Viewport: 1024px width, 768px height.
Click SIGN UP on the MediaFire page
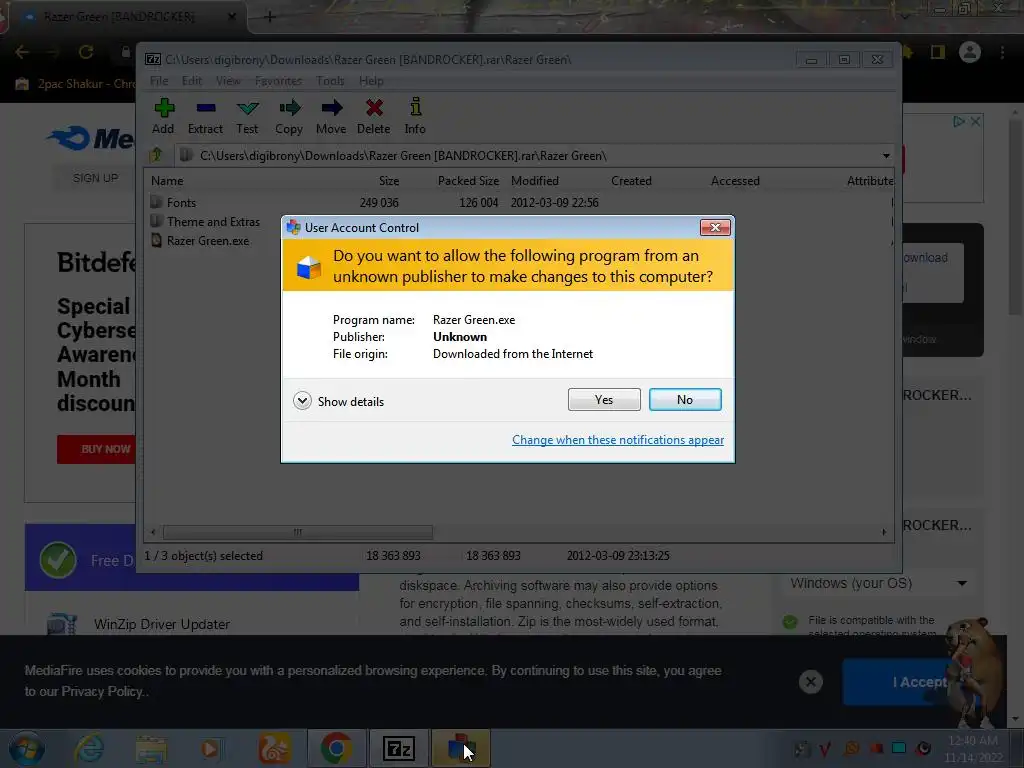(95, 178)
